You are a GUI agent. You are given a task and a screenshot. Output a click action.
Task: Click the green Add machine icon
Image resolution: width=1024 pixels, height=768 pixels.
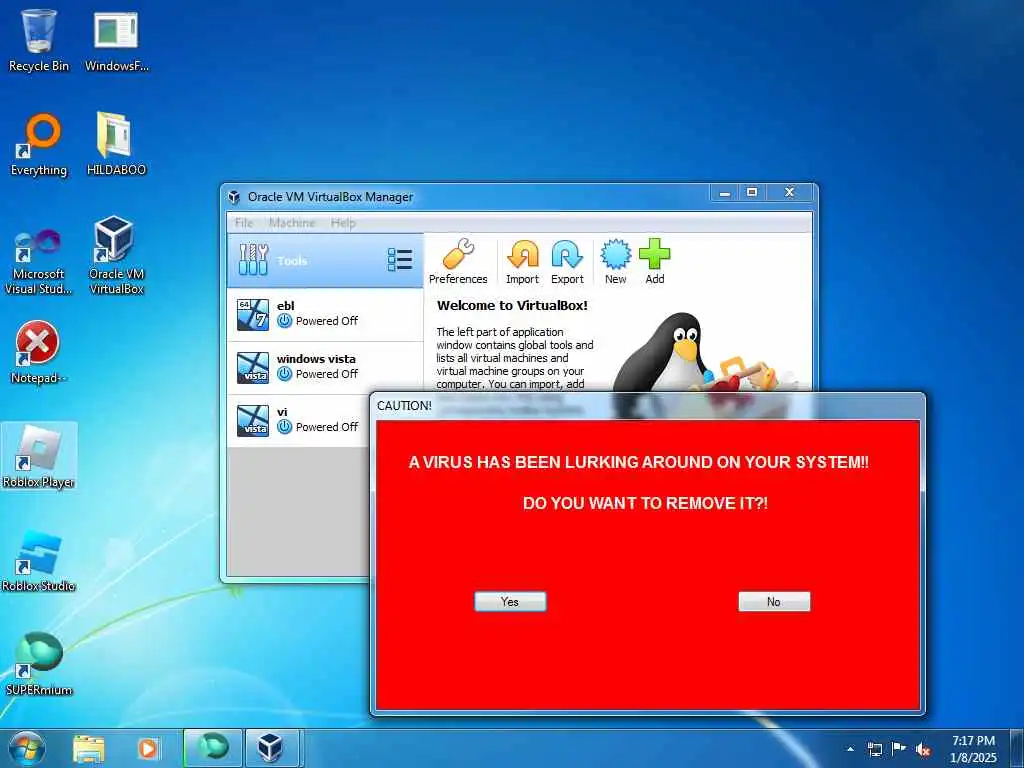(x=654, y=261)
